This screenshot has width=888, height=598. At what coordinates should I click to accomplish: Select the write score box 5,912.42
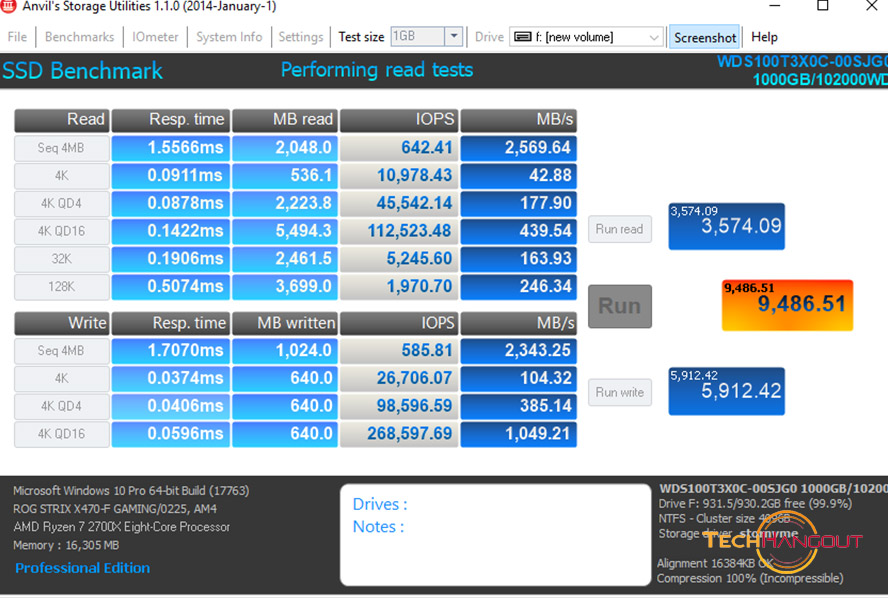727,391
